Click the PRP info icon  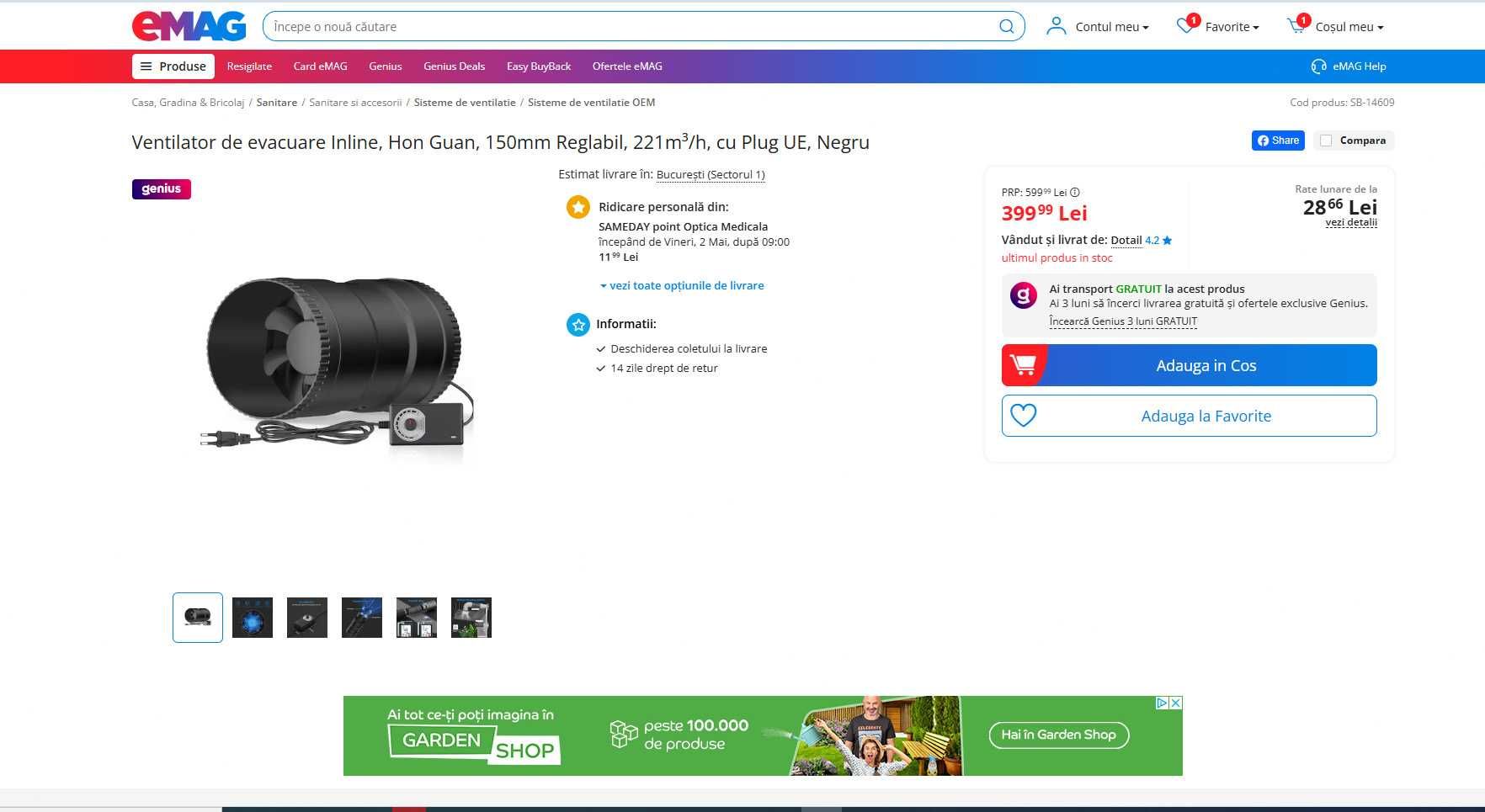click(x=1075, y=192)
